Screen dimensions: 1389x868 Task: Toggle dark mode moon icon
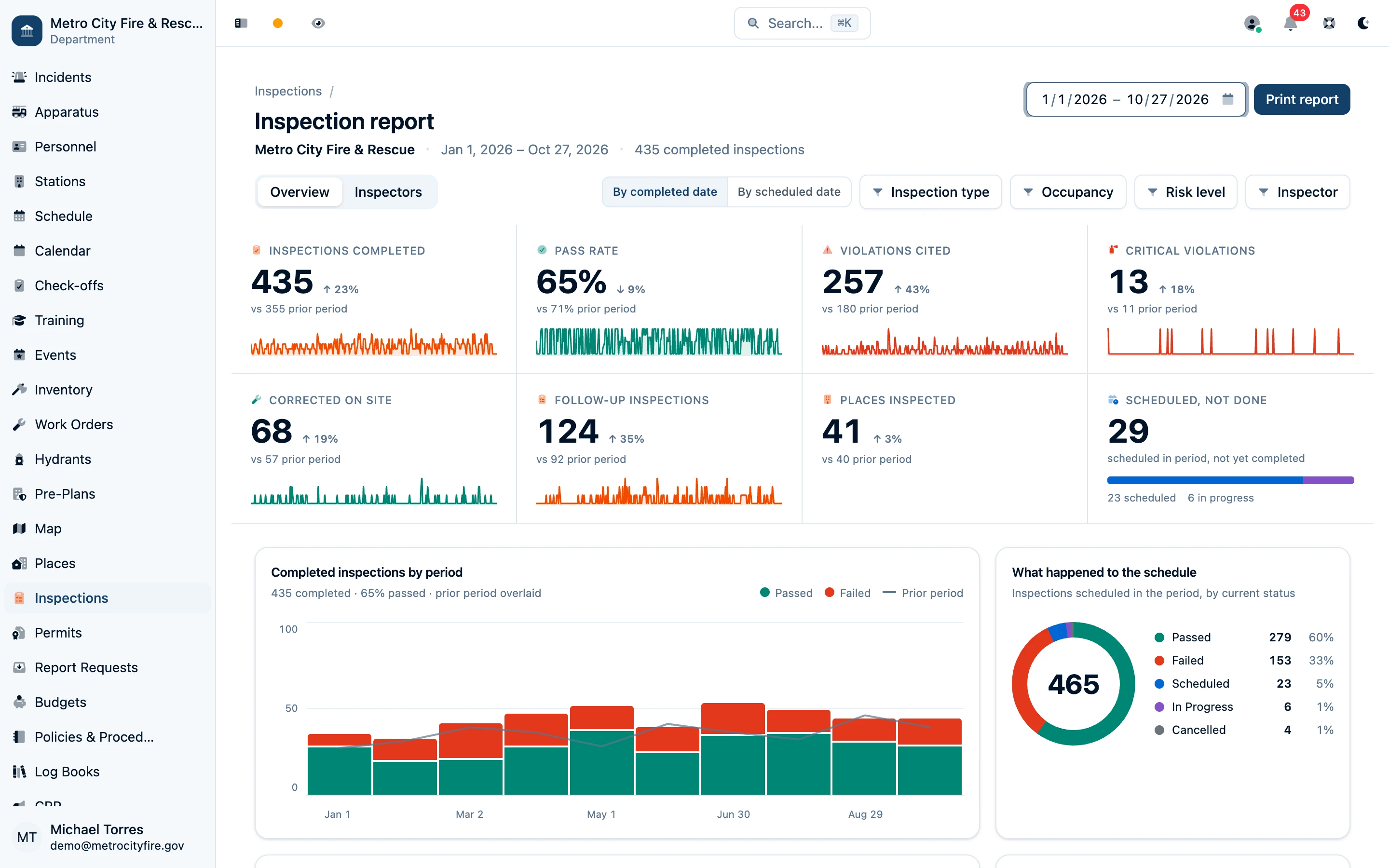coord(1363,23)
